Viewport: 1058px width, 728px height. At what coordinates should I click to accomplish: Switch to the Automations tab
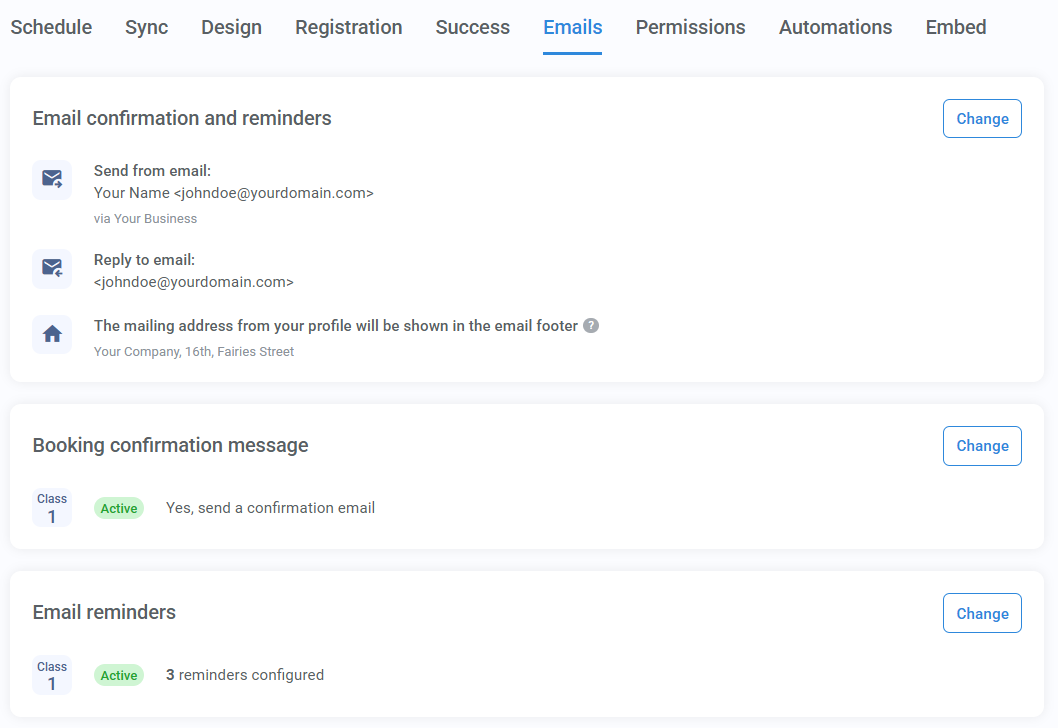click(835, 27)
